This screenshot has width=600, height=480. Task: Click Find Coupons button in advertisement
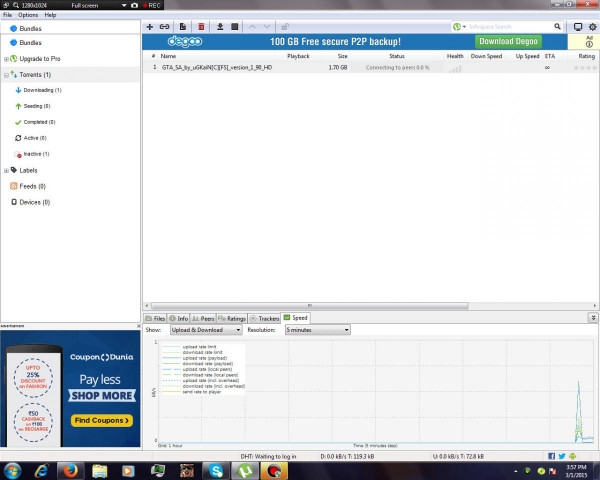point(103,420)
